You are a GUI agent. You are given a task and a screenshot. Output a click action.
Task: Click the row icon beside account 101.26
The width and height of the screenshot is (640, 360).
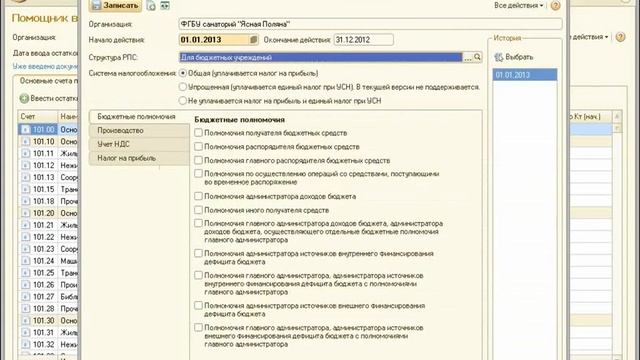click(25, 285)
